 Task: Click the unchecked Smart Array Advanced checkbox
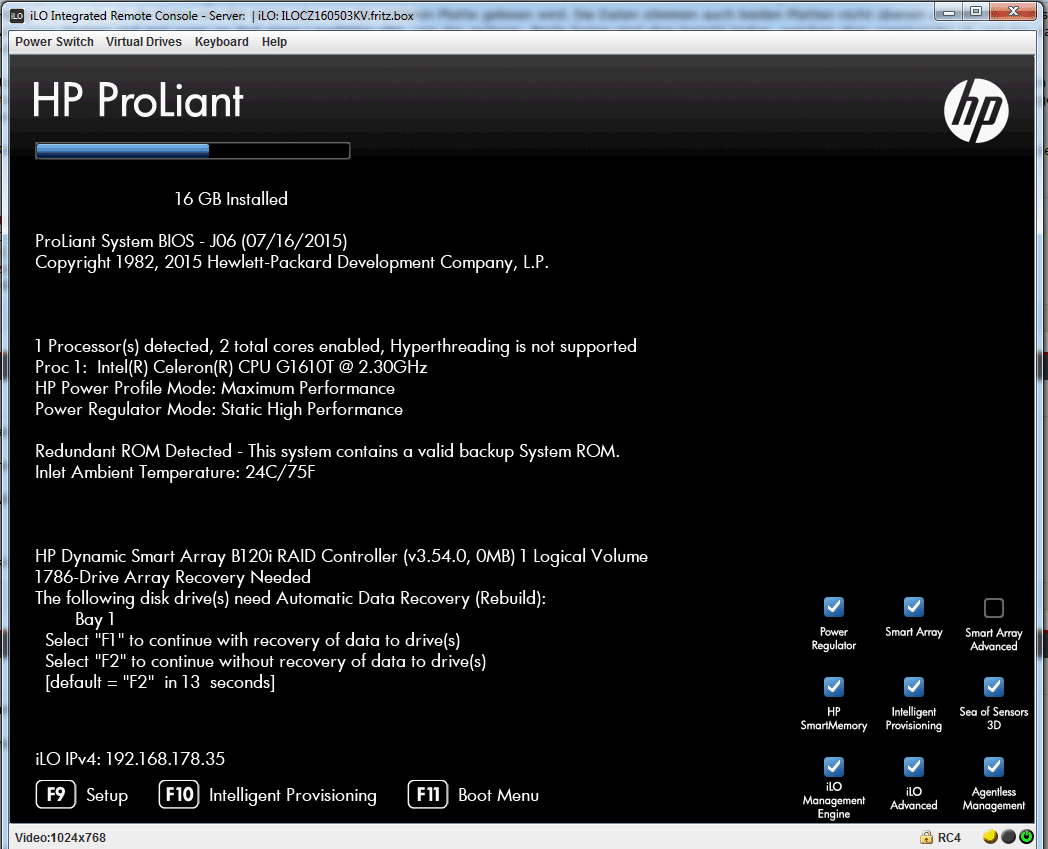(x=994, y=608)
